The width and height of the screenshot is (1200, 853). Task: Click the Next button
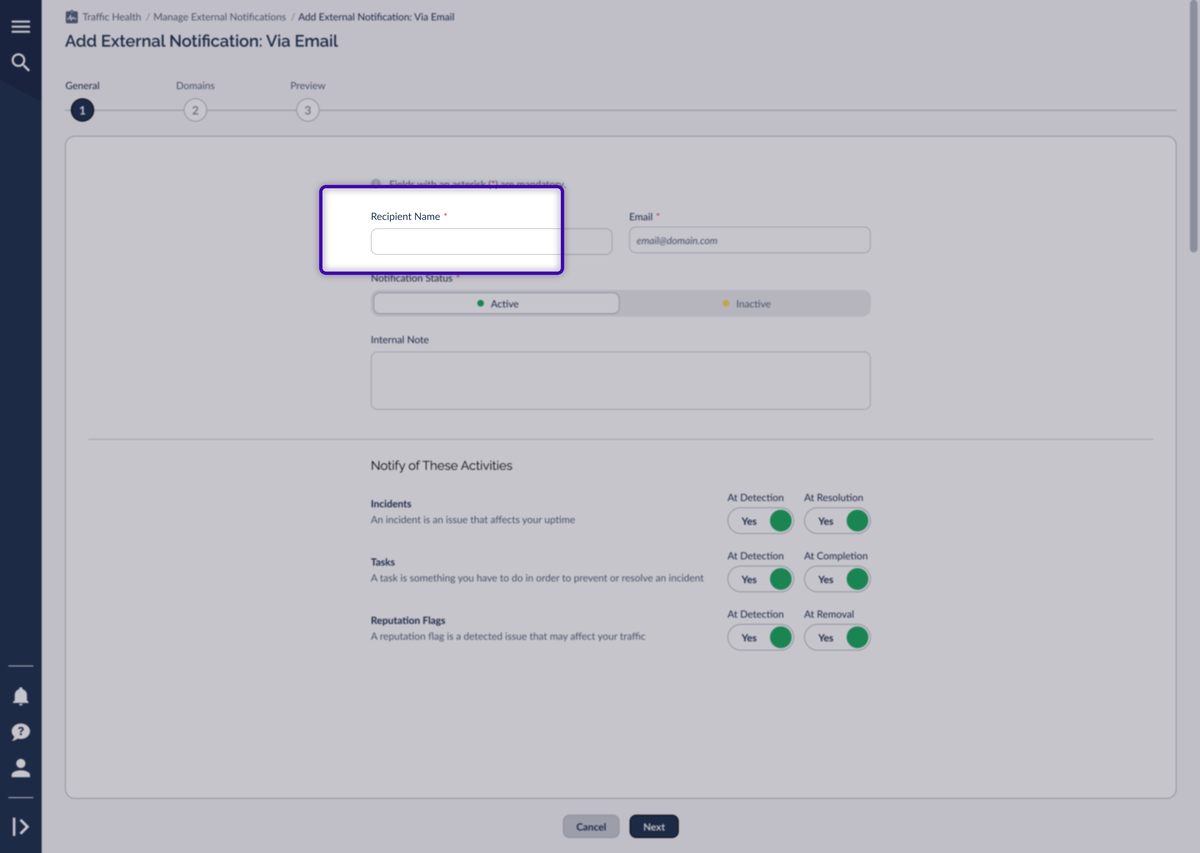(x=654, y=827)
